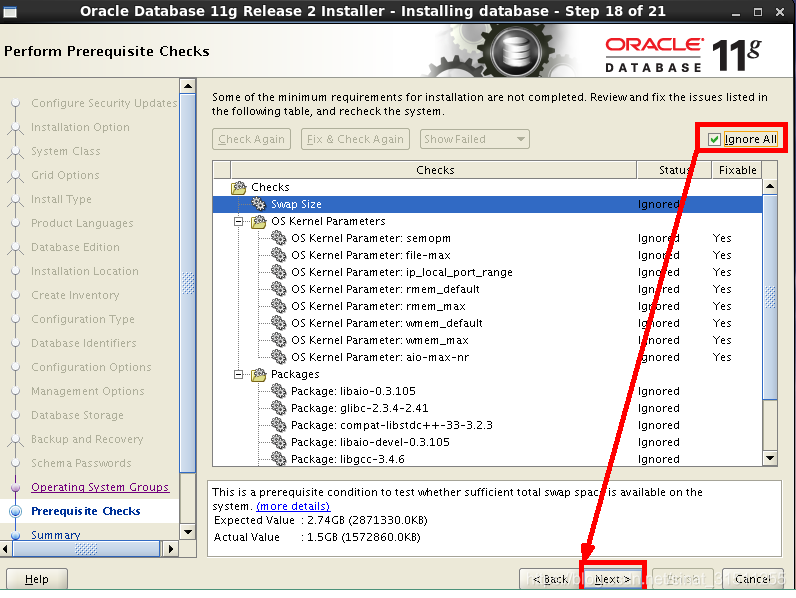
Task: Click the ip_local_port_range gear icon
Action: [279, 272]
